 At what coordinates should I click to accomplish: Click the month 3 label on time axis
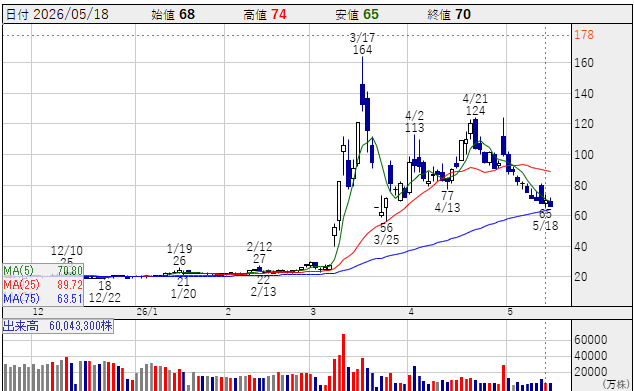click(313, 312)
